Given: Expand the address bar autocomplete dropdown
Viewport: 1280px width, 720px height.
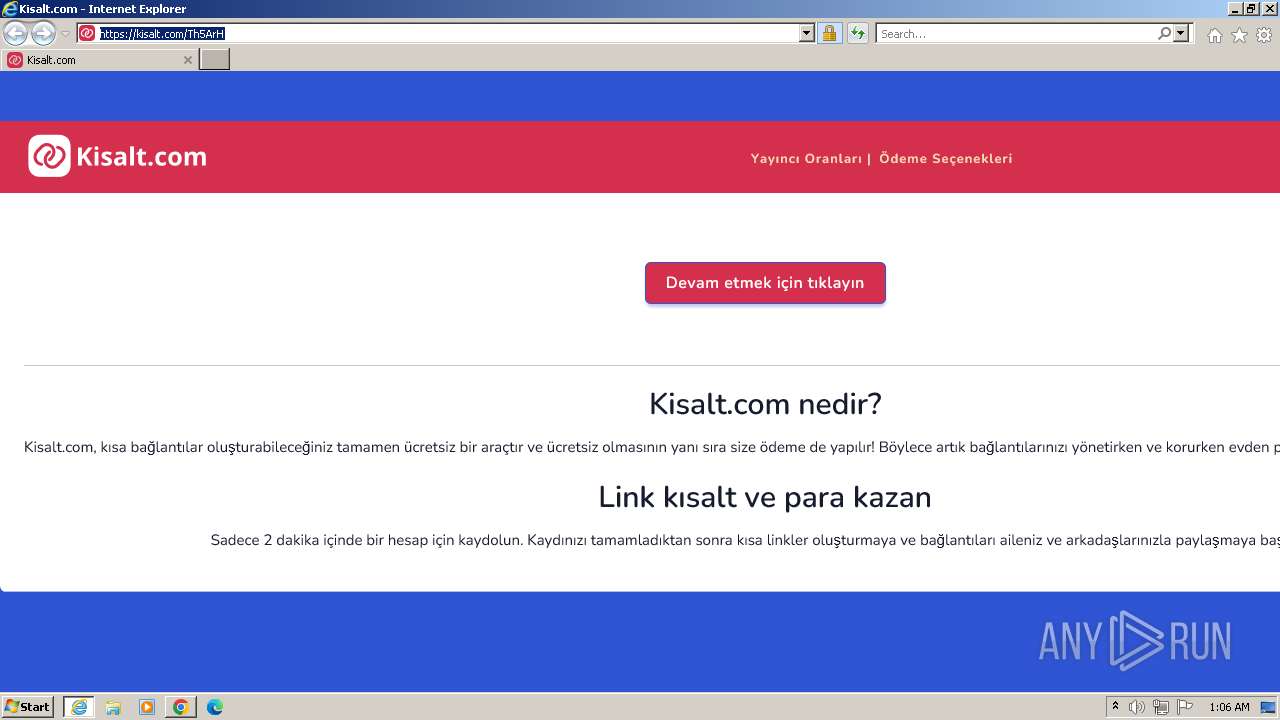Looking at the screenshot, I should [807, 33].
